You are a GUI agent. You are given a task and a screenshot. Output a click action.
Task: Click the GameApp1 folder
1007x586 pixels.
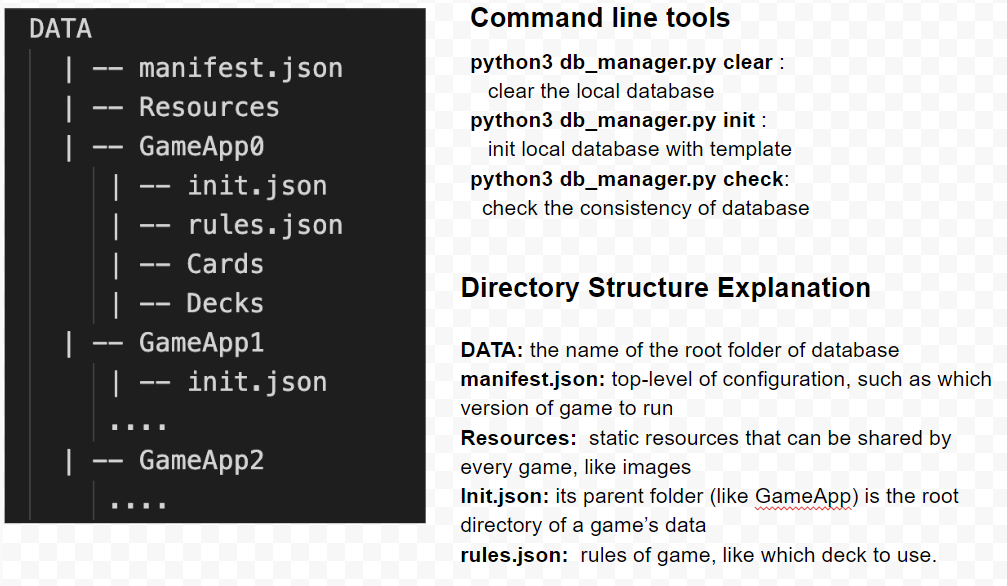point(202,342)
